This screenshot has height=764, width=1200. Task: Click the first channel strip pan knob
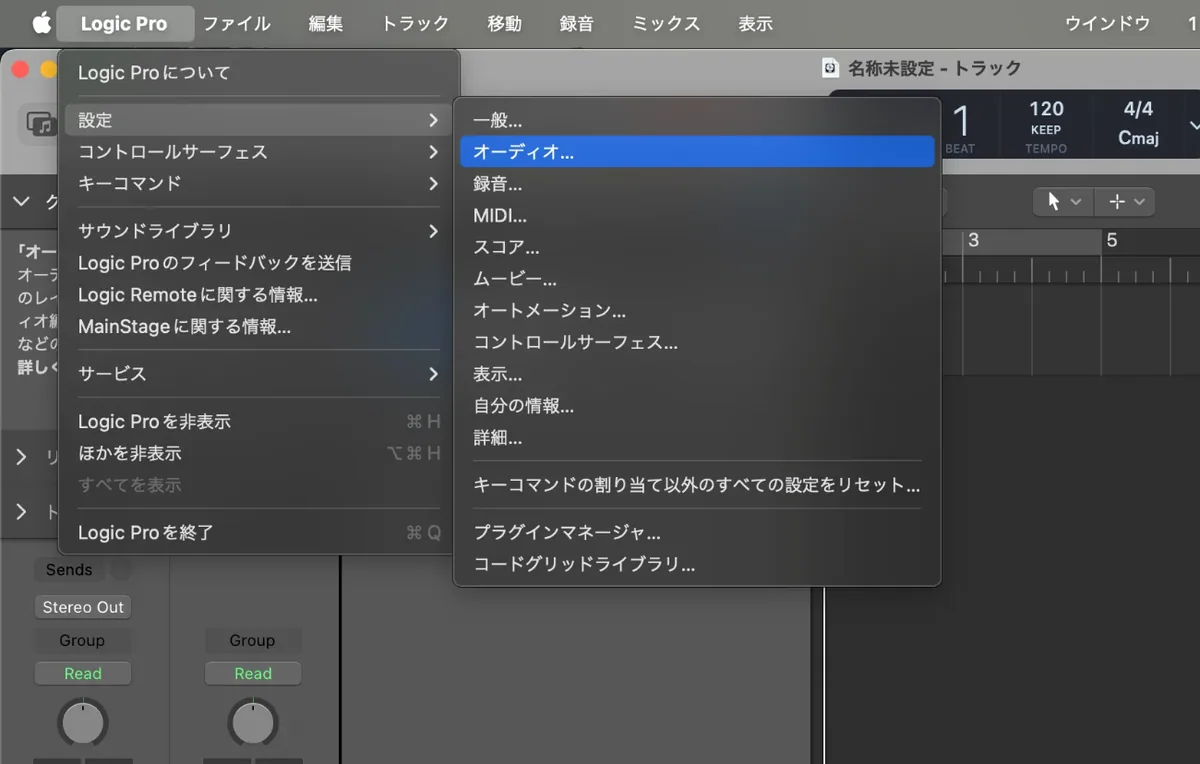coord(83,722)
